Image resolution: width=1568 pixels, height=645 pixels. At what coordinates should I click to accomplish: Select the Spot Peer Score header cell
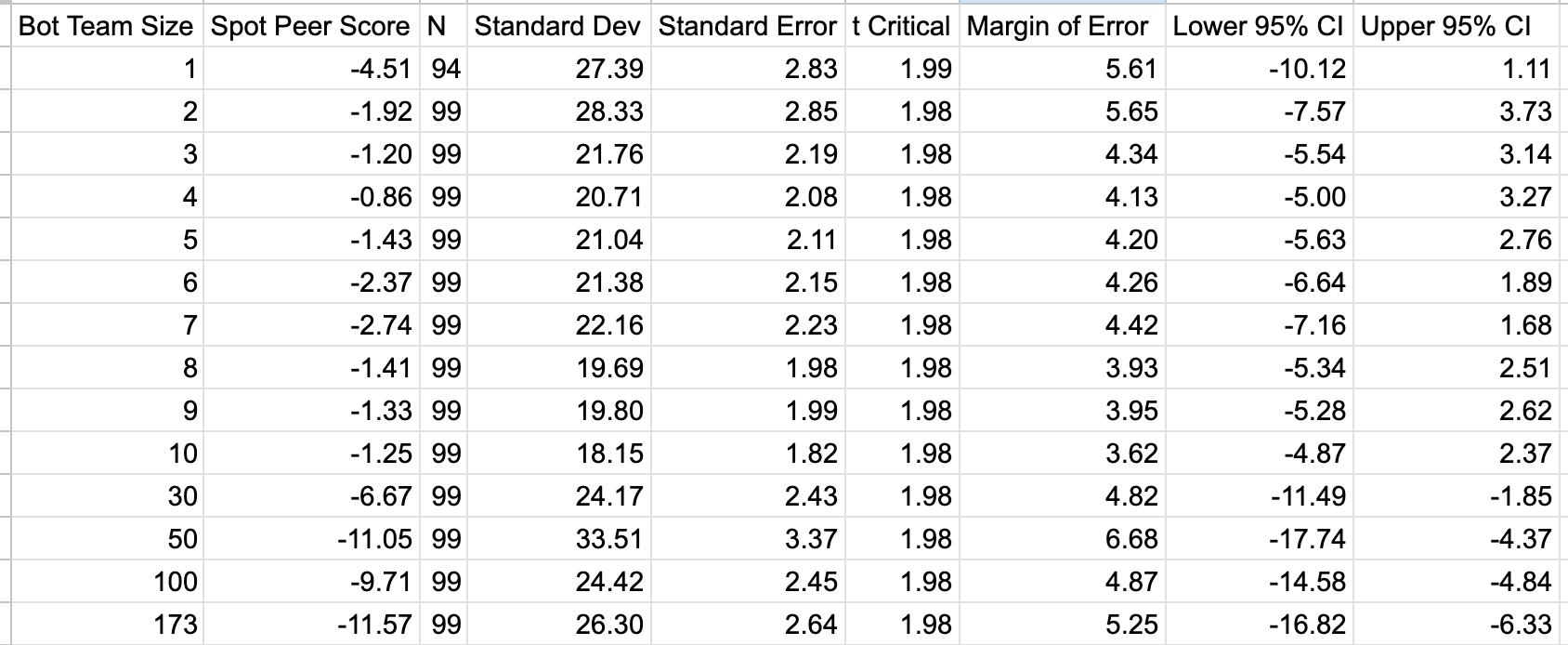[x=313, y=26]
